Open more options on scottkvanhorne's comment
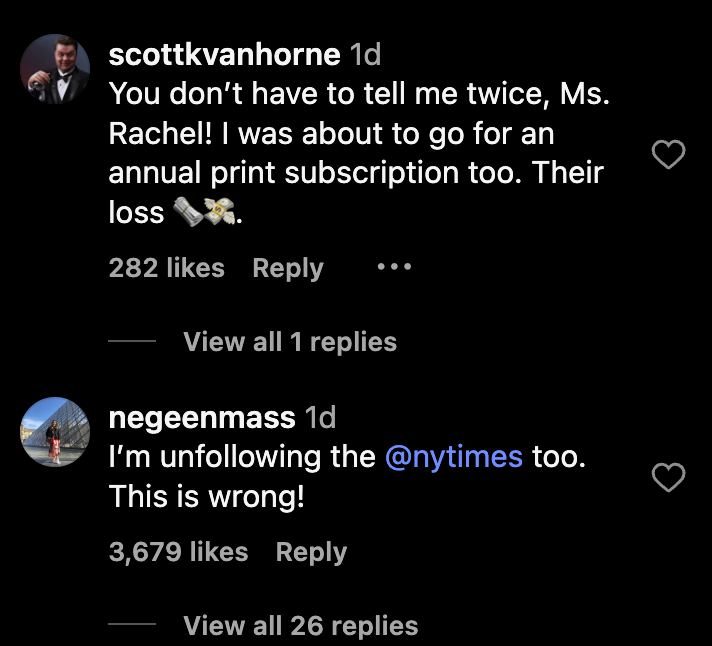 (394, 268)
